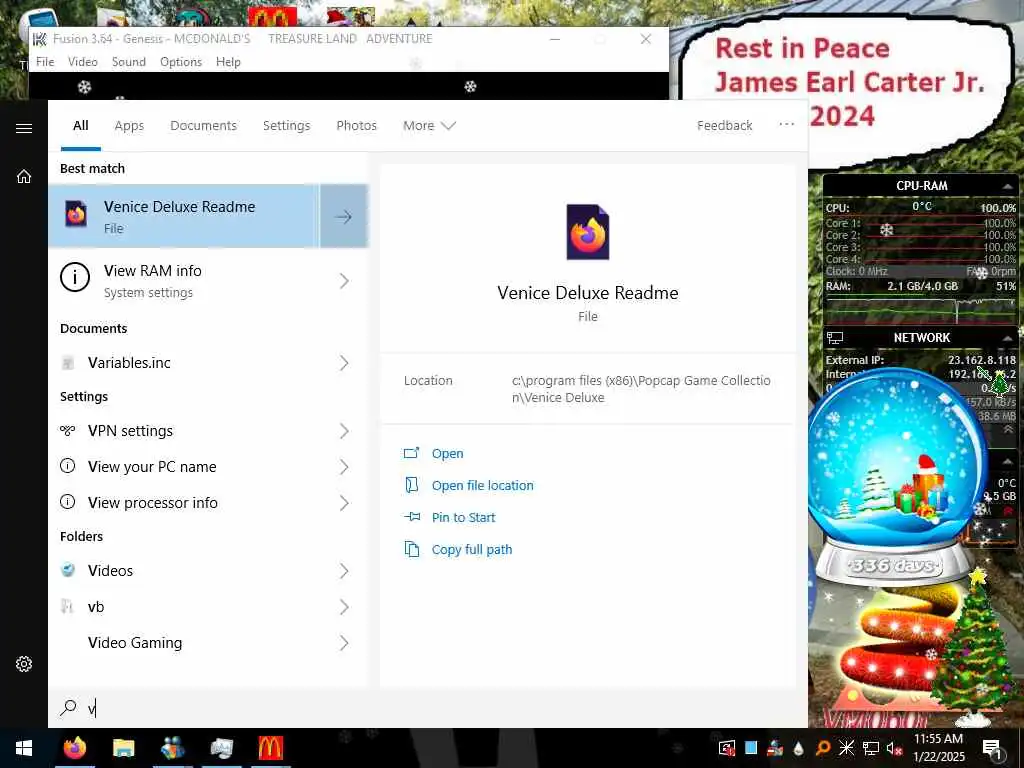Click the orange magnifier tray icon
This screenshot has width=1024, height=768.
tap(823, 748)
